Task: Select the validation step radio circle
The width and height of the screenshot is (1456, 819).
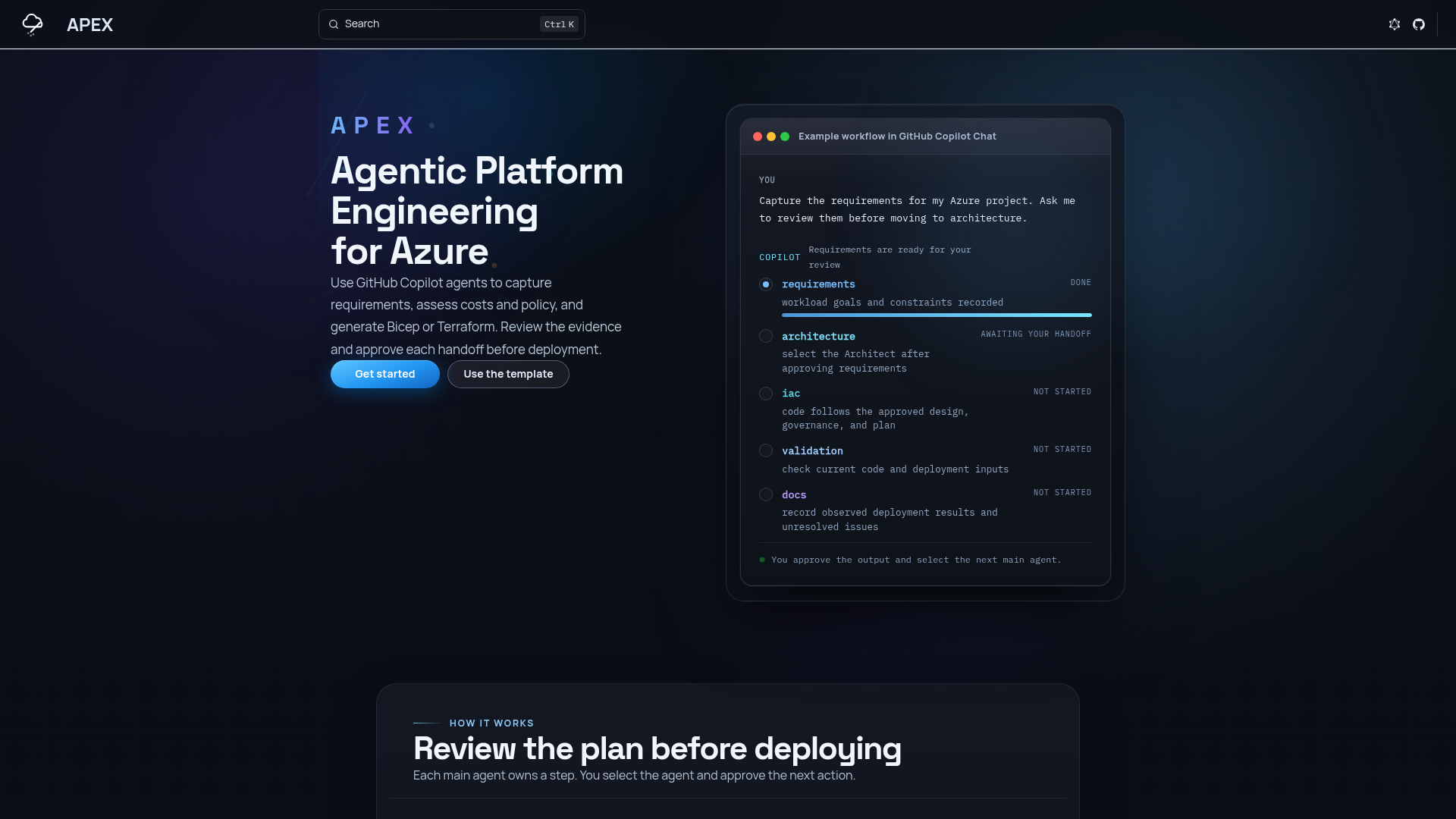Action: point(766,450)
